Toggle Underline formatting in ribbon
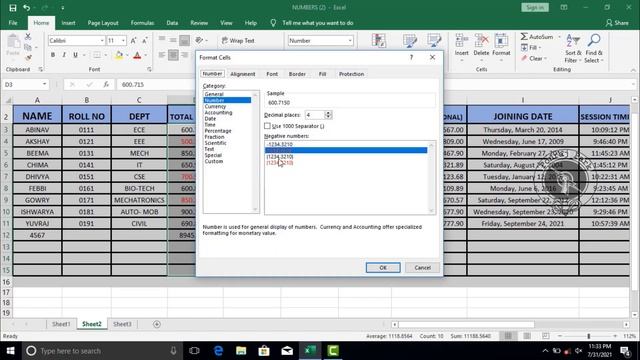The height and width of the screenshot is (360, 640). click(x=75, y=55)
